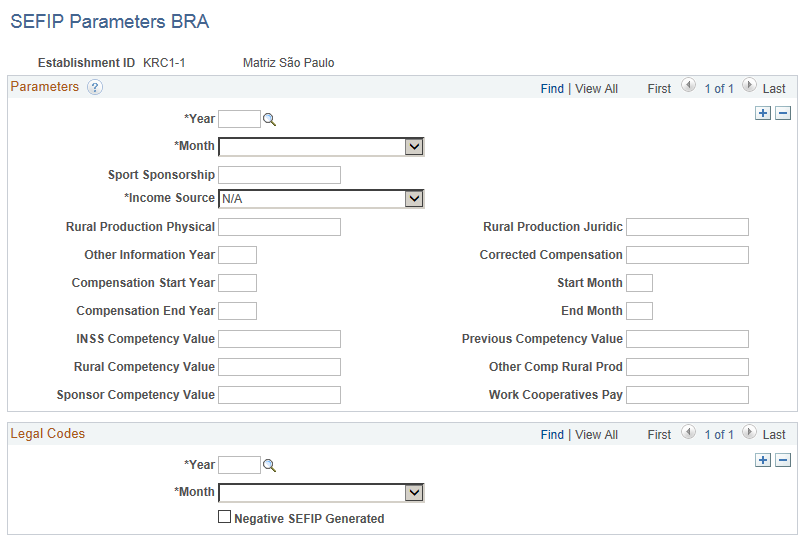810x538 pixels.
Task: Focus the Year field in Legal Codes
Action: (x=240, y=465)
